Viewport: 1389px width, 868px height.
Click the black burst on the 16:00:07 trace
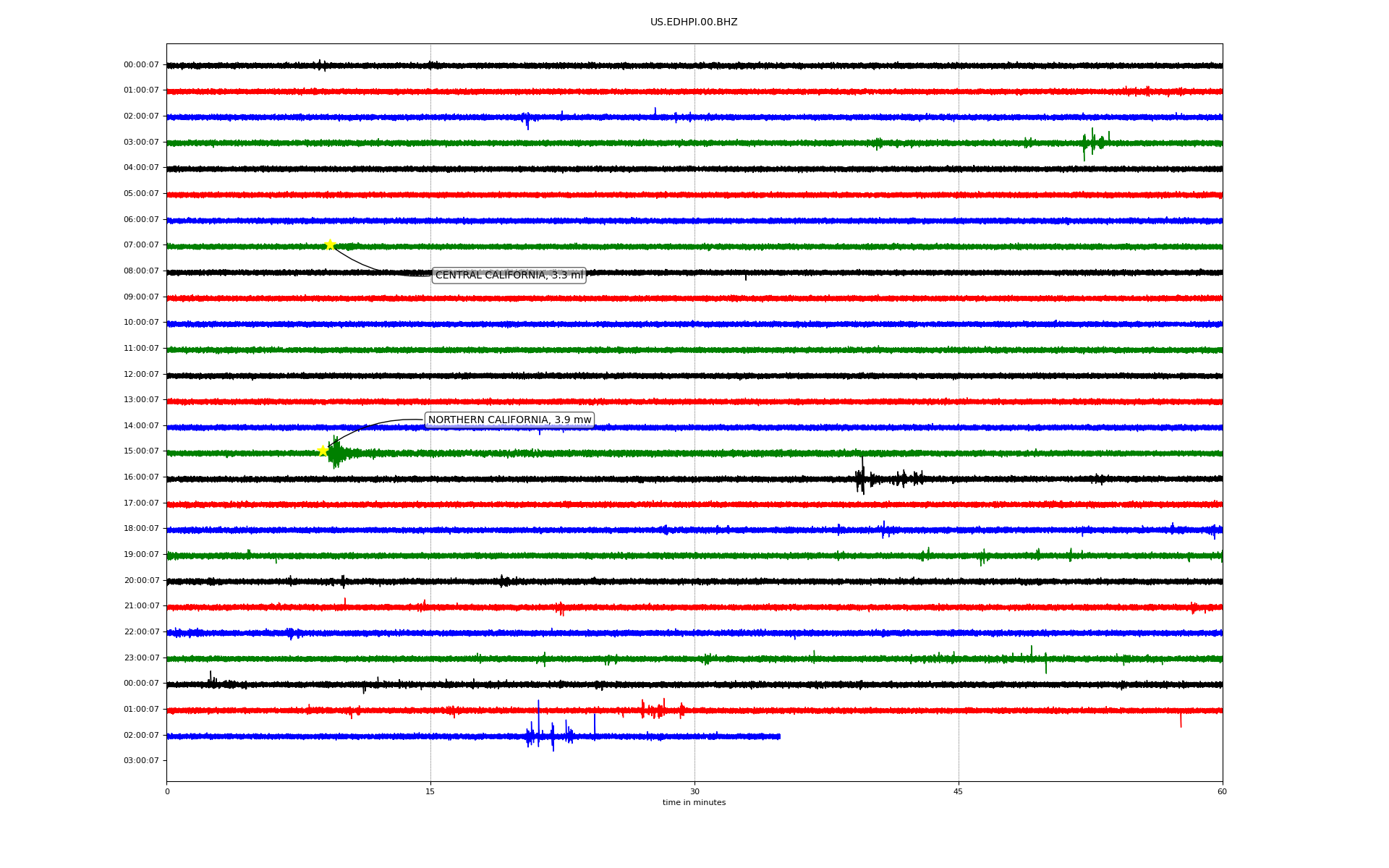tap(862, 478)
